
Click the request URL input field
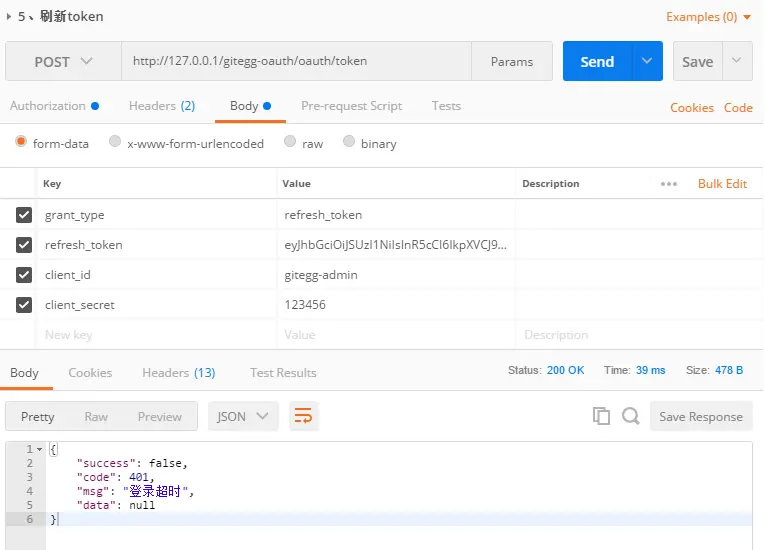pyautogui.click(x=295, y=61)
